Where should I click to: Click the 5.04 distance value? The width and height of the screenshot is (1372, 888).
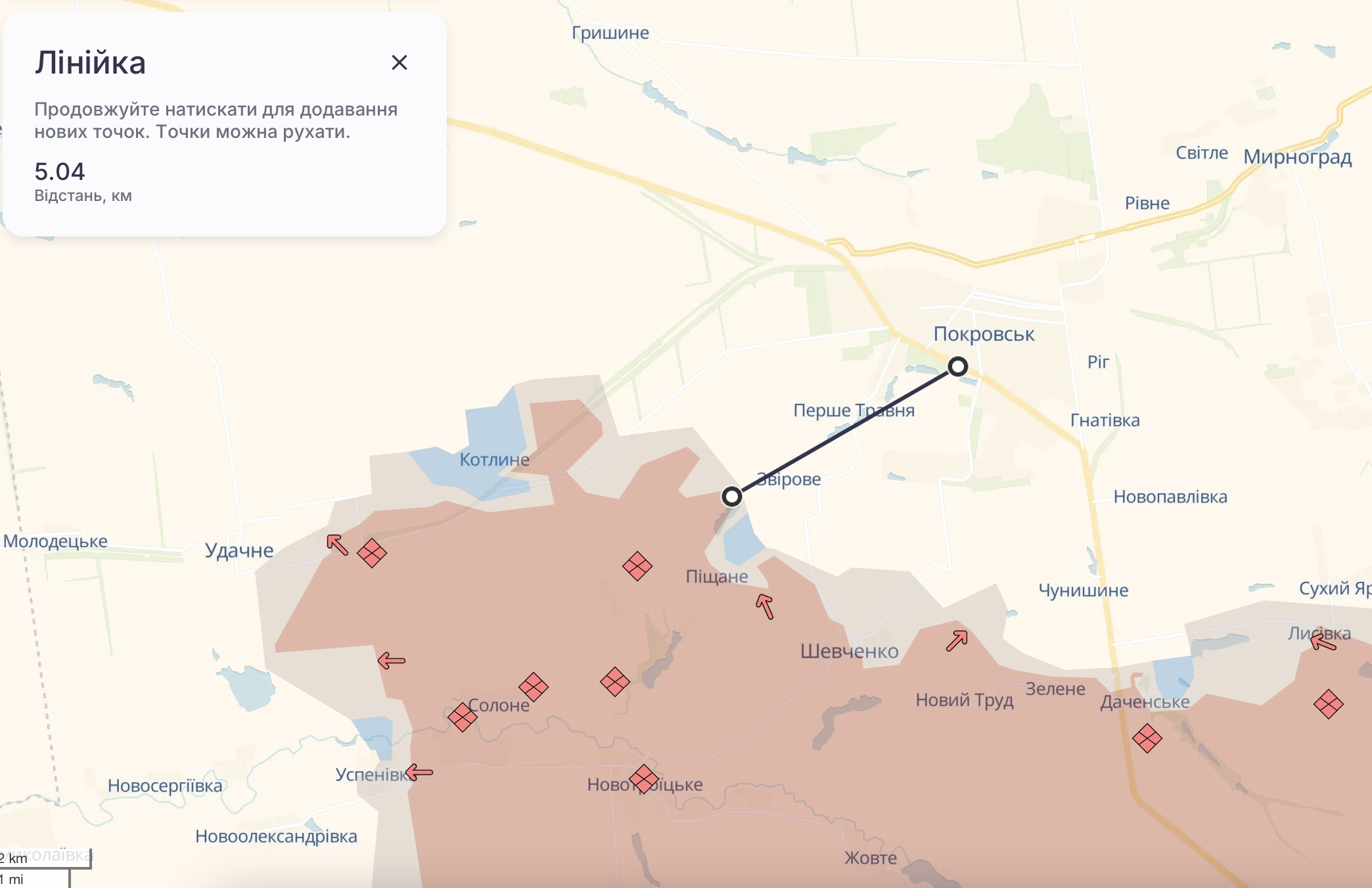pos(60,173)
